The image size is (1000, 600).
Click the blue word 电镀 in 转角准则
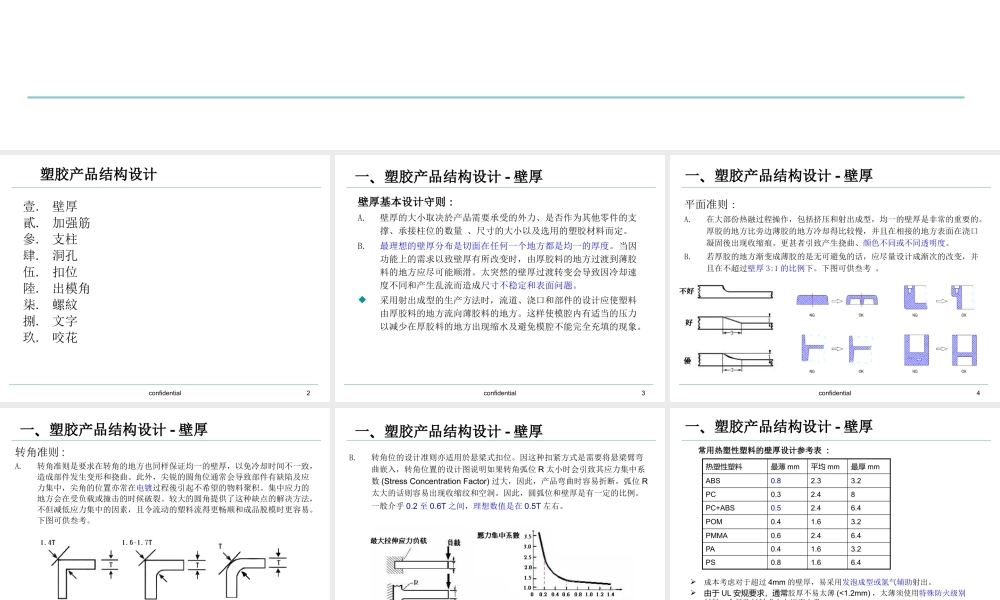tap(144, 488)
